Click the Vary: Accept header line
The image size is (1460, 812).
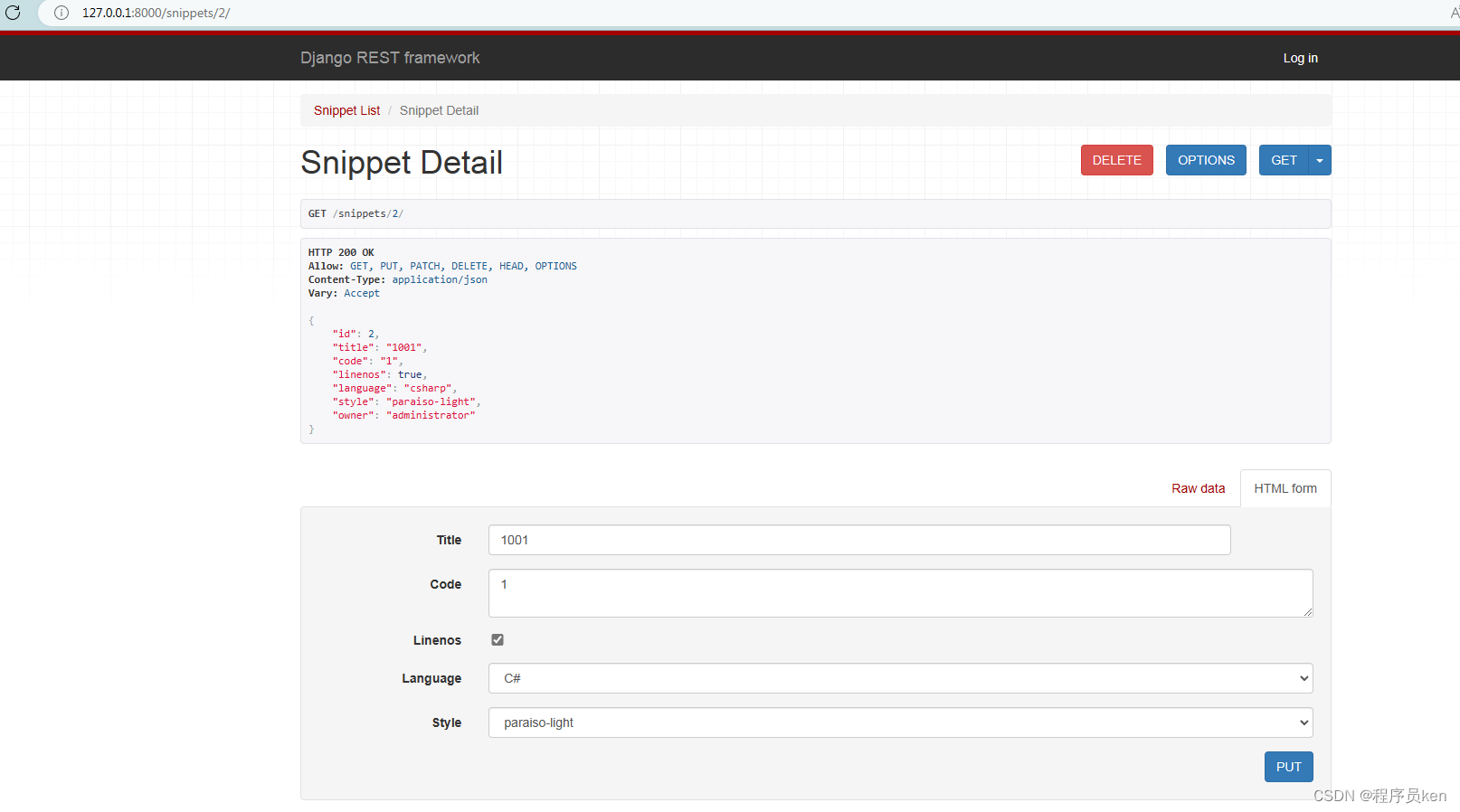point(344,293)
